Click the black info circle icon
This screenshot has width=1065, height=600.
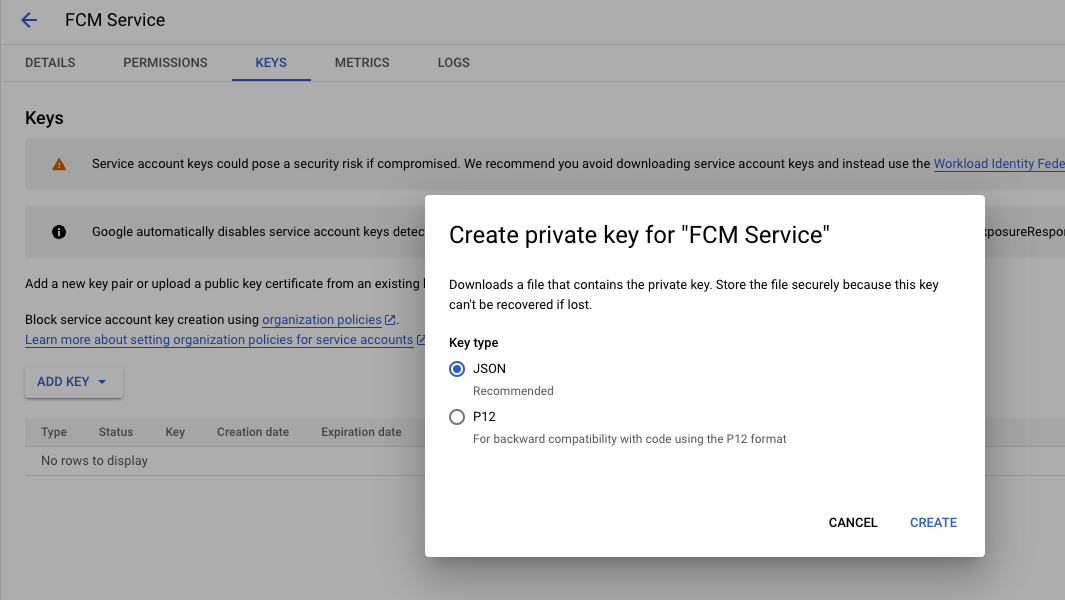[x=59, y=232]
